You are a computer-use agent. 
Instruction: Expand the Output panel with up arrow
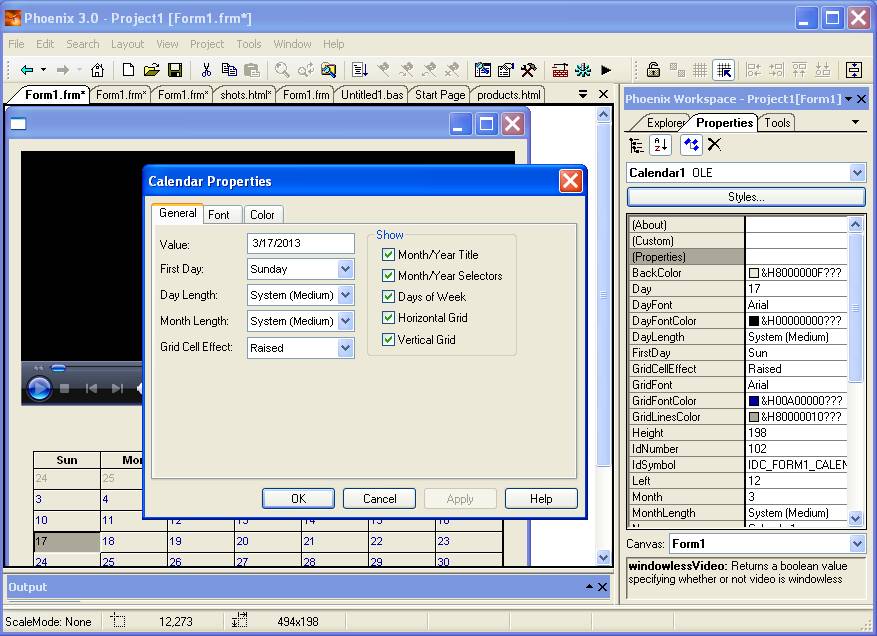(x=590, y=586)
